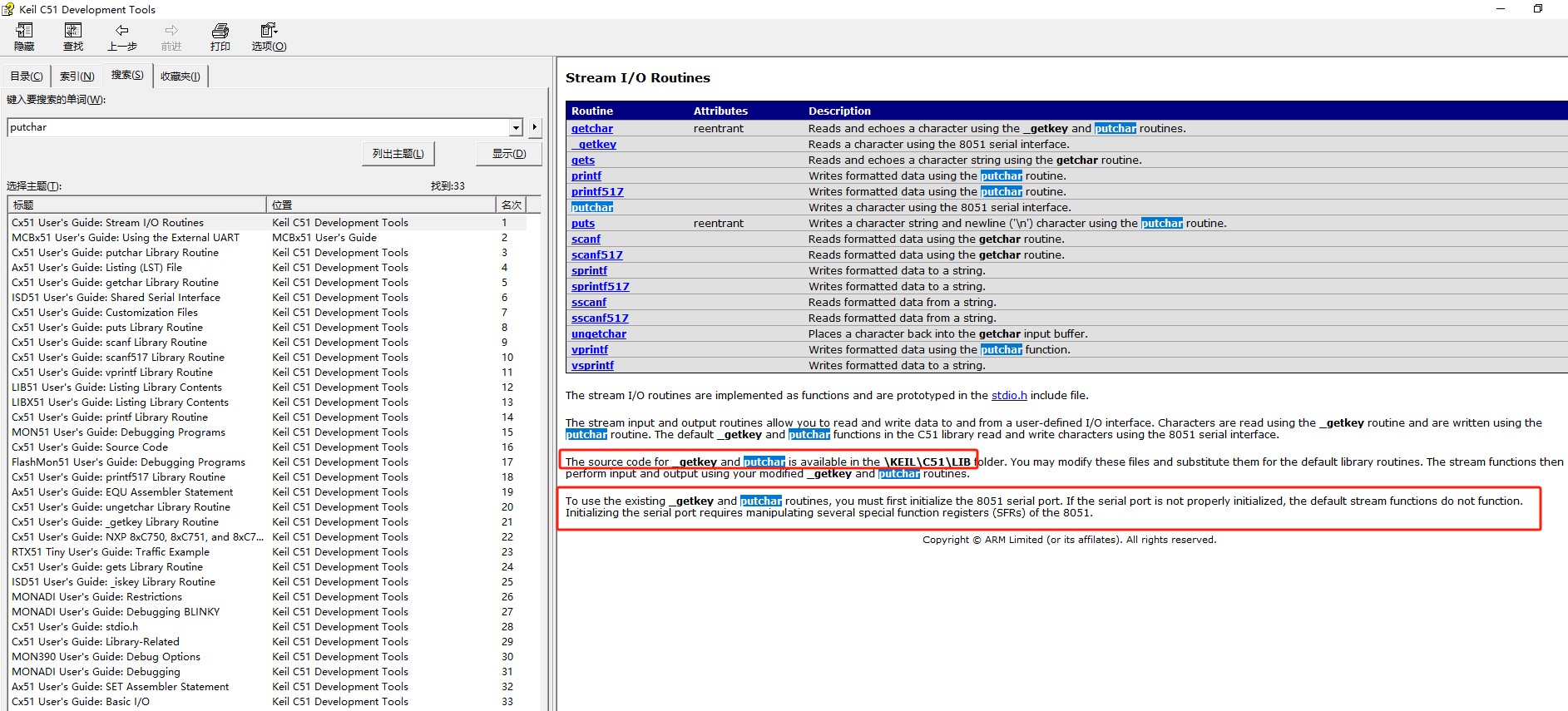The image size is (1568, 711).
Task: Switch to the 索引(N) index tab
Action: (77, 77)
